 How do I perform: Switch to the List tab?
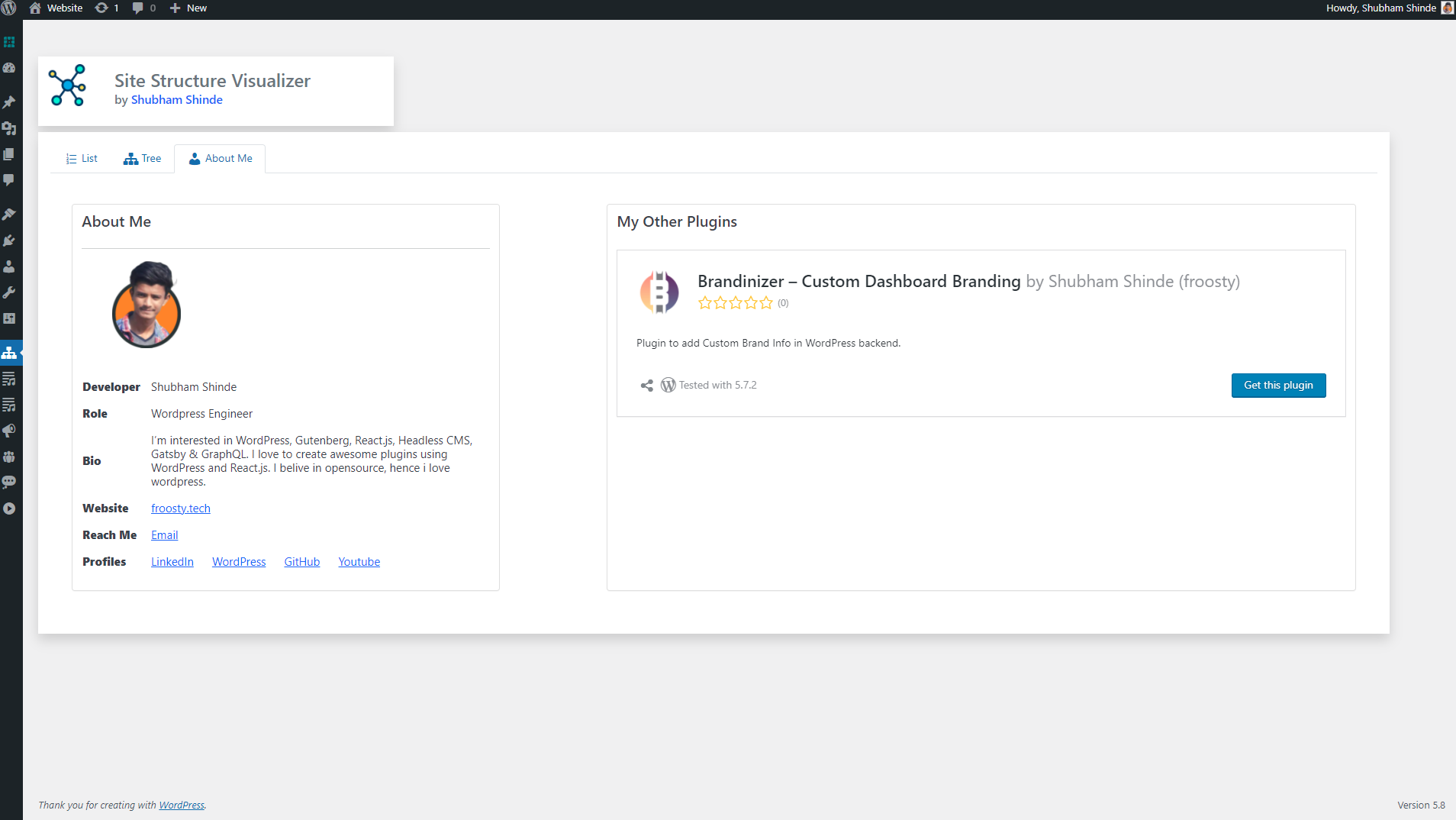[82, 159]
